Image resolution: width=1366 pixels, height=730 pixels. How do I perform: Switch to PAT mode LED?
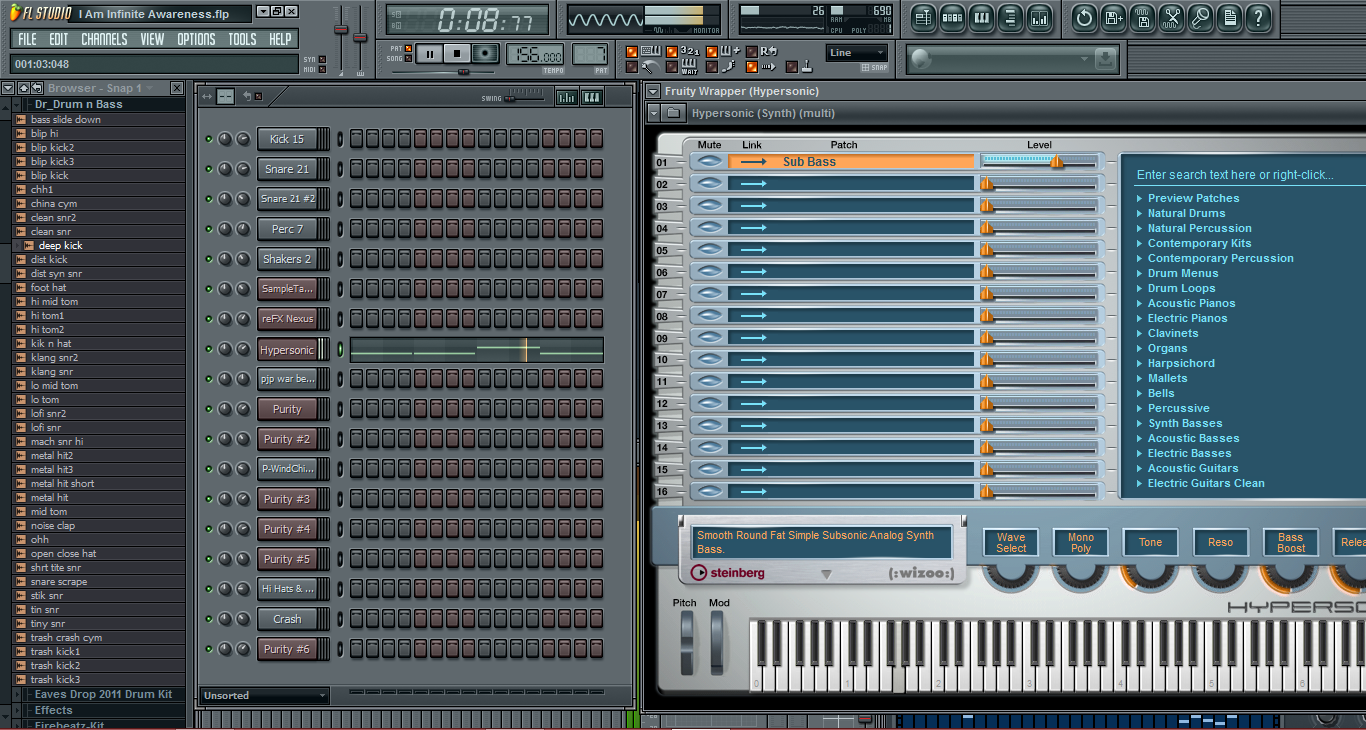point(408,48)
